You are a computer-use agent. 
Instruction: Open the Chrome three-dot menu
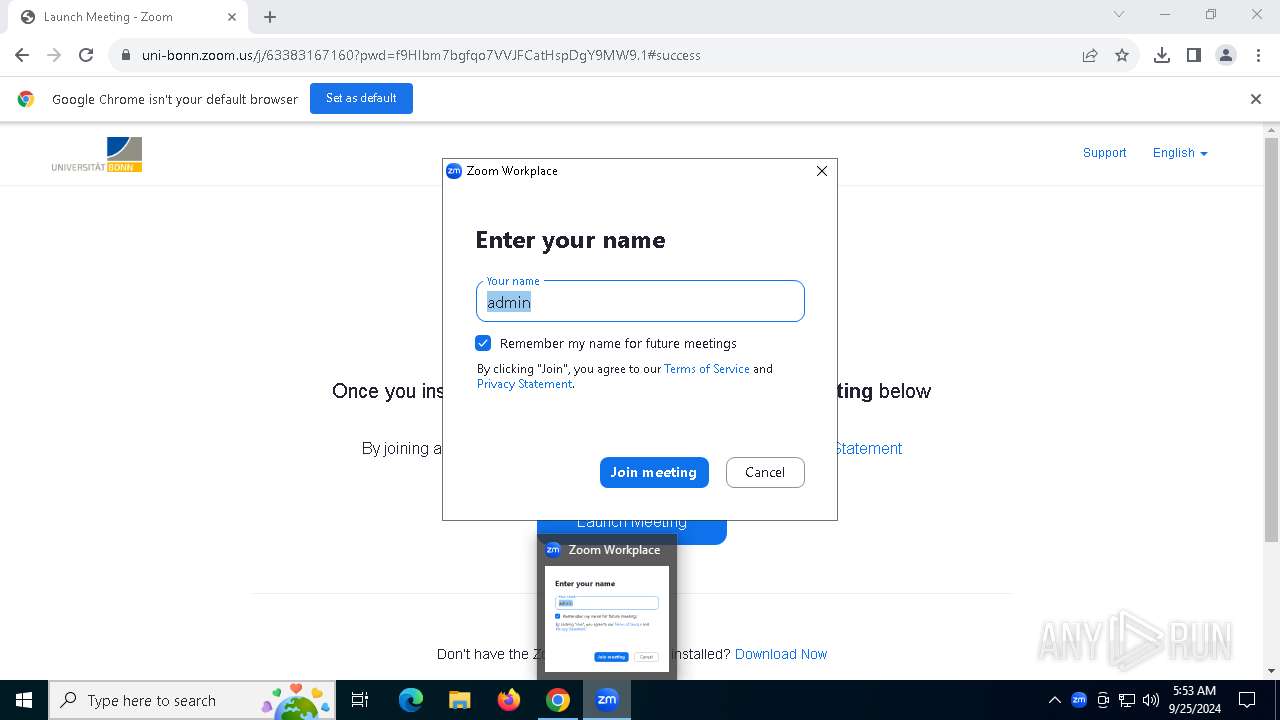tap(1258, 55)
